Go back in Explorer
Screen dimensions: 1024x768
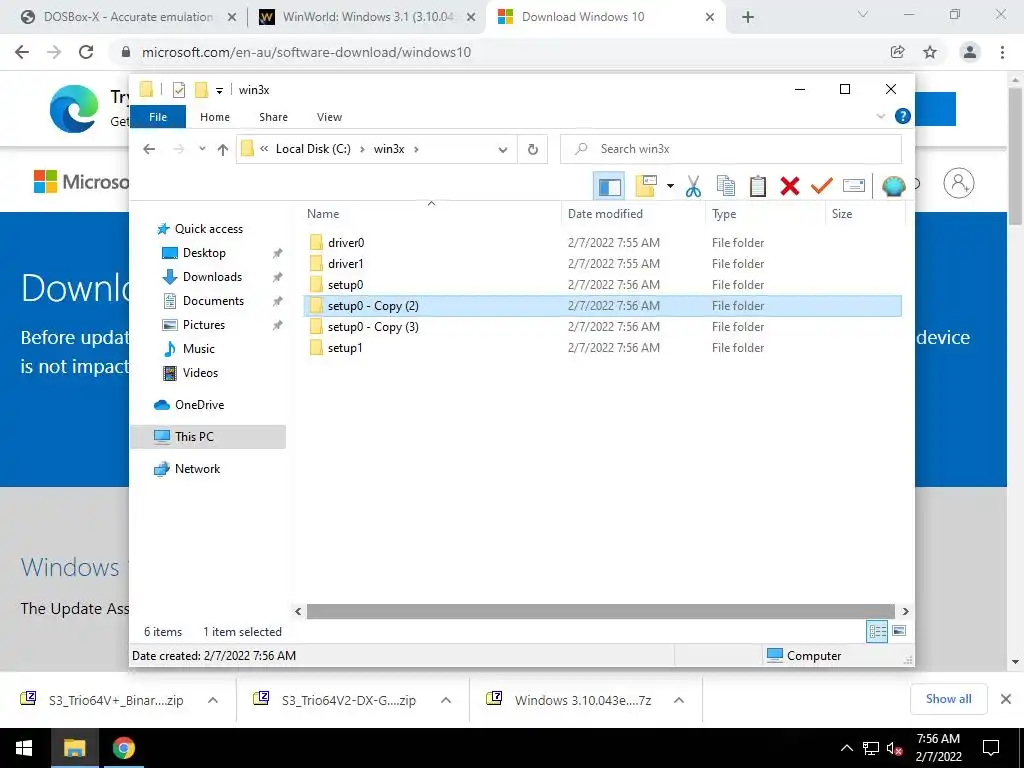[x=149, y=149]
